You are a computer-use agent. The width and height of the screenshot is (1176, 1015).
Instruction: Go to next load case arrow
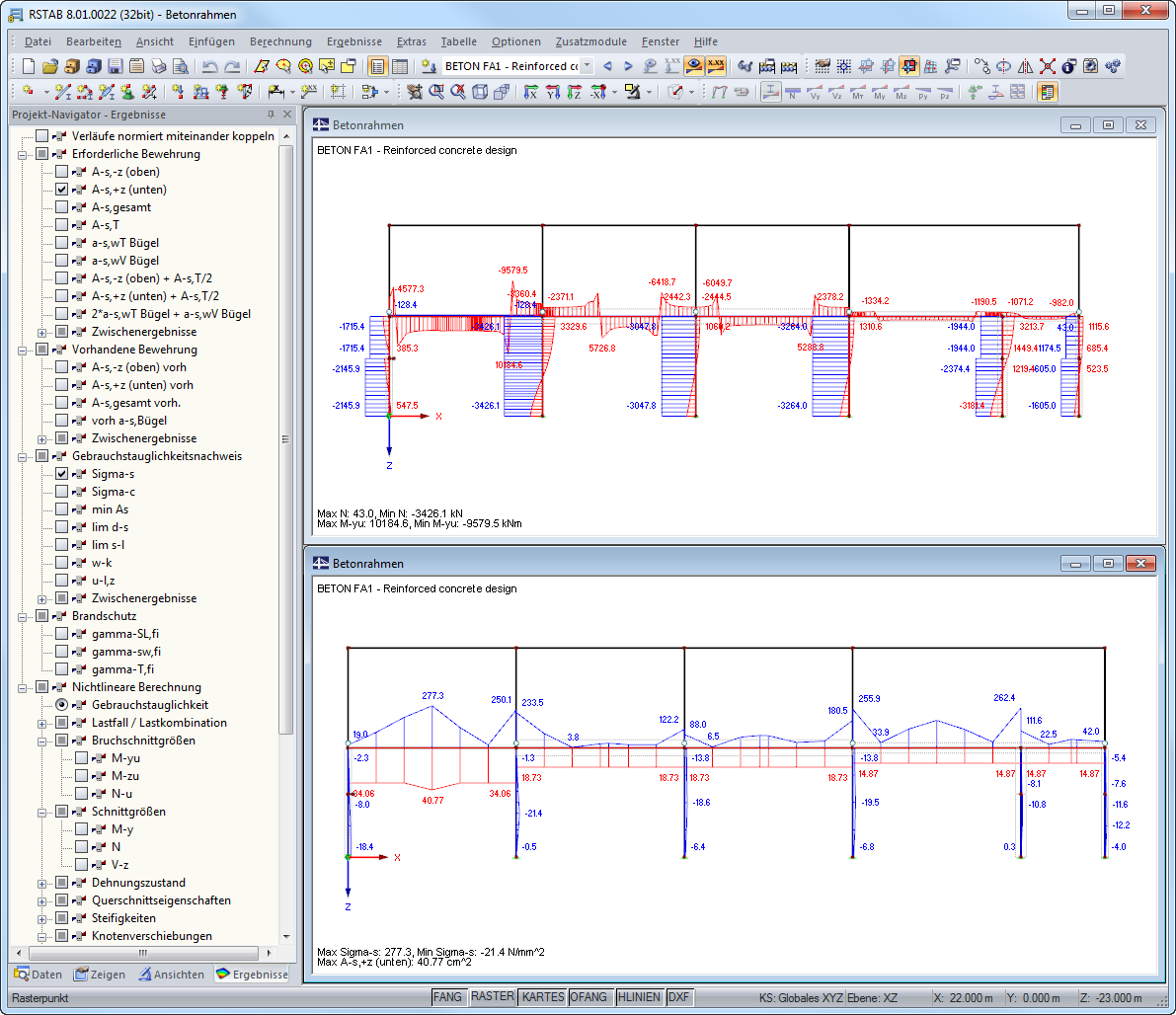628,66
